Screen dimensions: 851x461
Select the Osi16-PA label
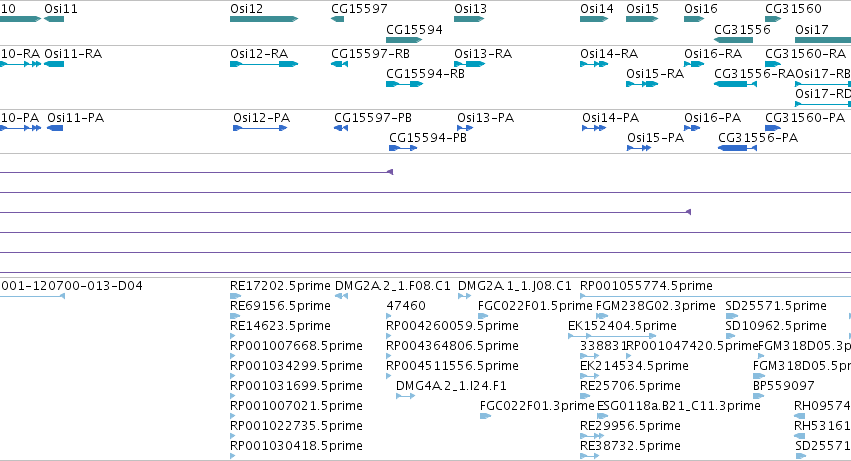[712, 118]
